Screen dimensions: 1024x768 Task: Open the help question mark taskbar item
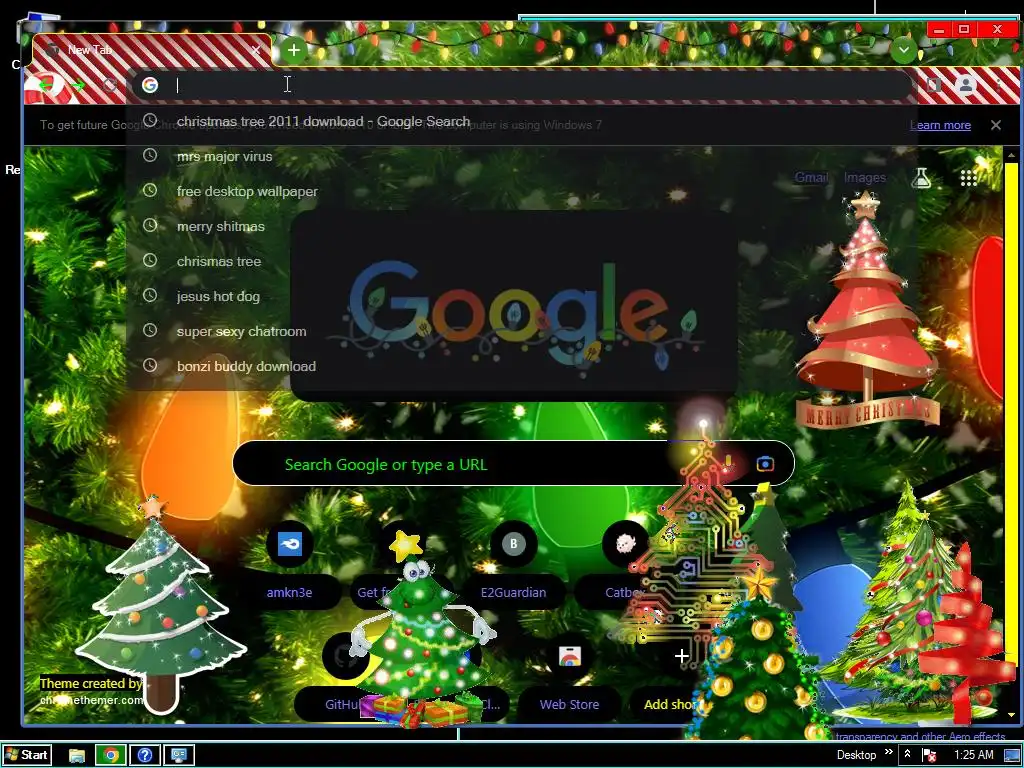point(145,756)
